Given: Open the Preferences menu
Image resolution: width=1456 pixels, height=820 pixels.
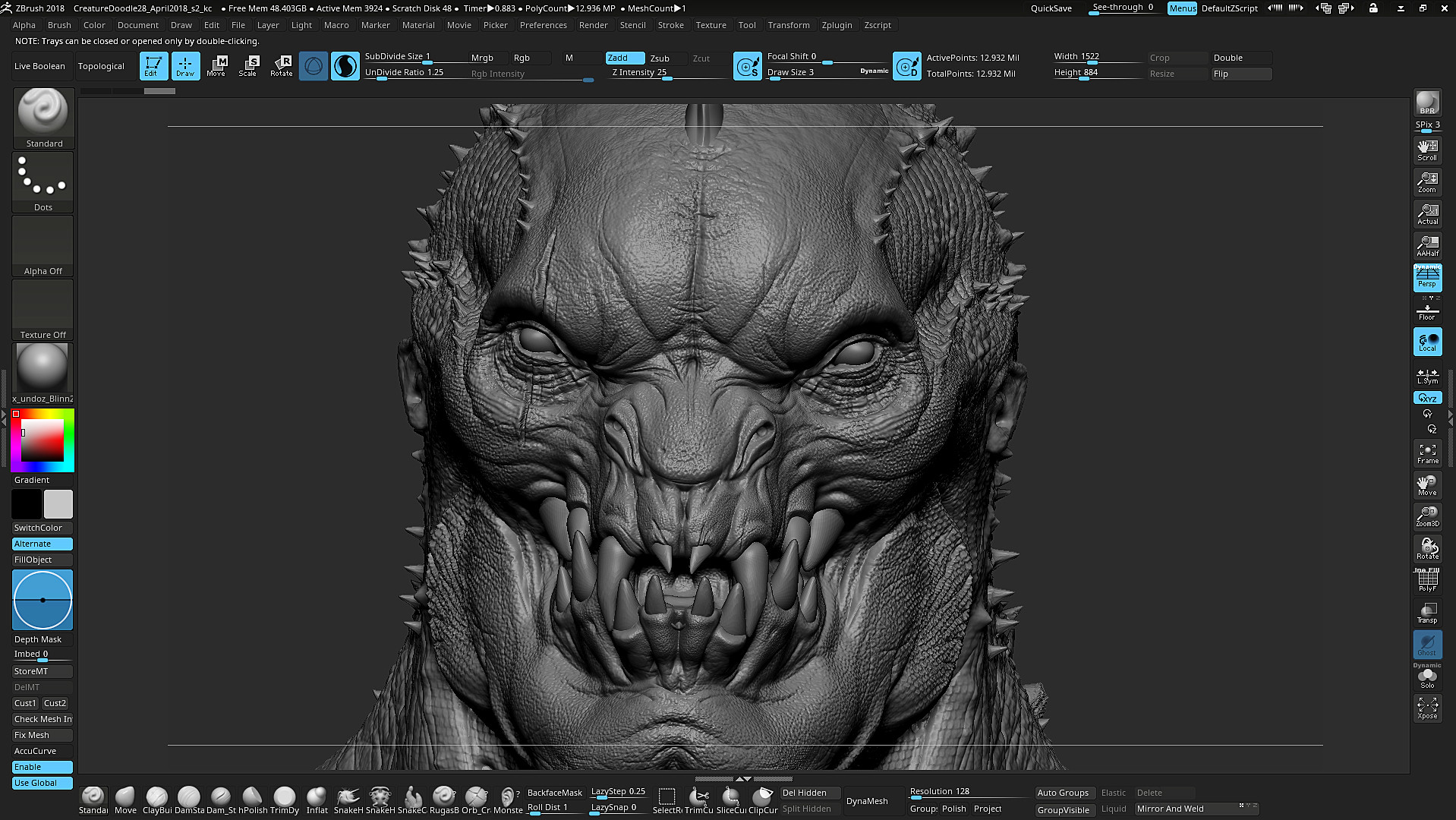Looking at the screenshot, I should point(544,25).
